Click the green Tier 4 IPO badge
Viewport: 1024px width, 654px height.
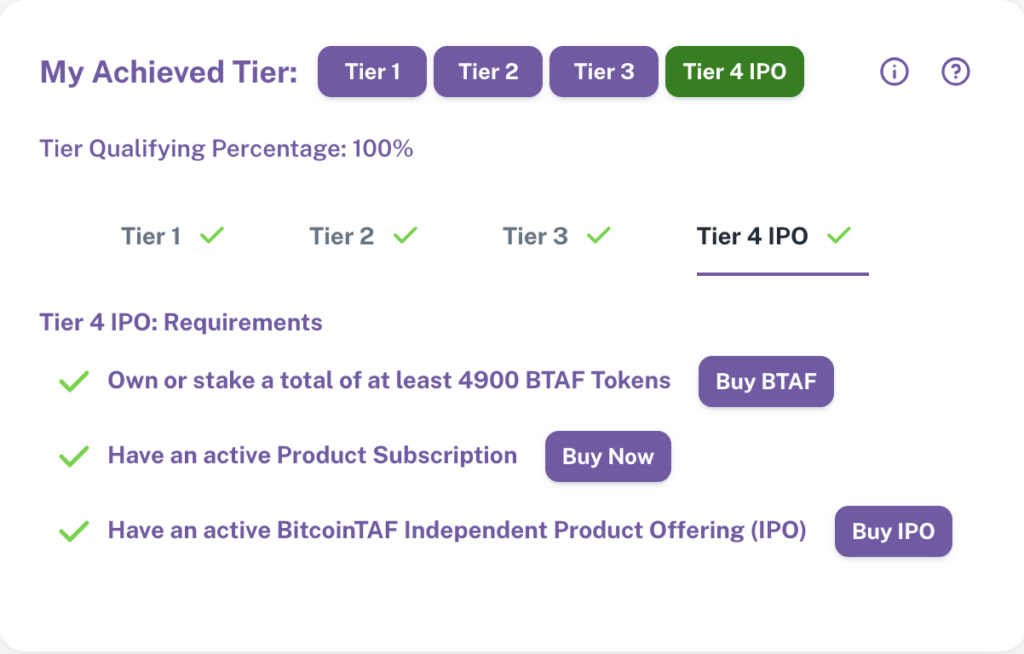(735, 71)
